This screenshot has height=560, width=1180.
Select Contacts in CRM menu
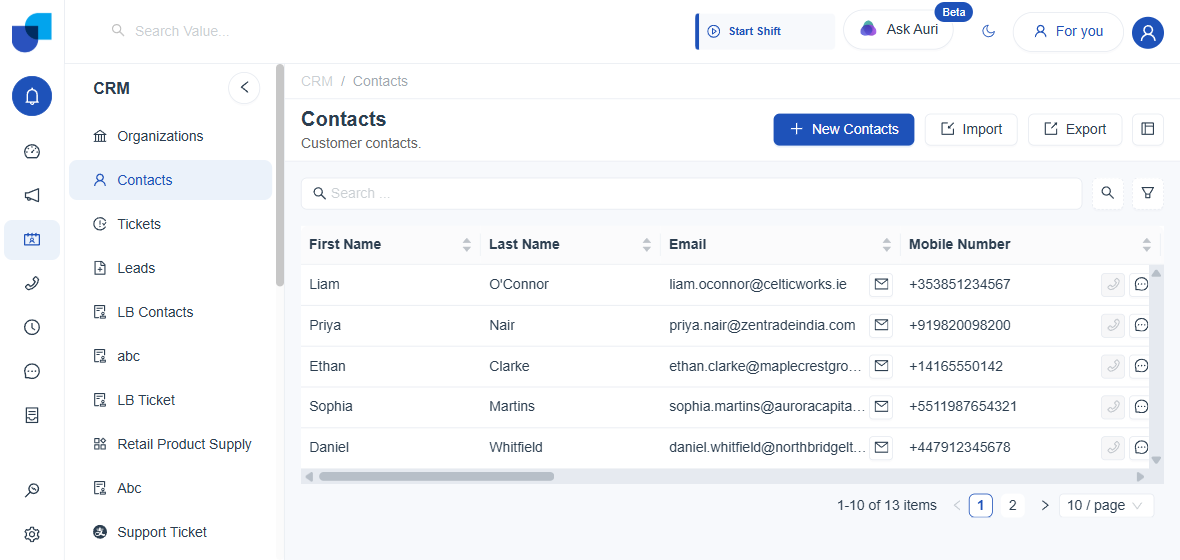170,180
